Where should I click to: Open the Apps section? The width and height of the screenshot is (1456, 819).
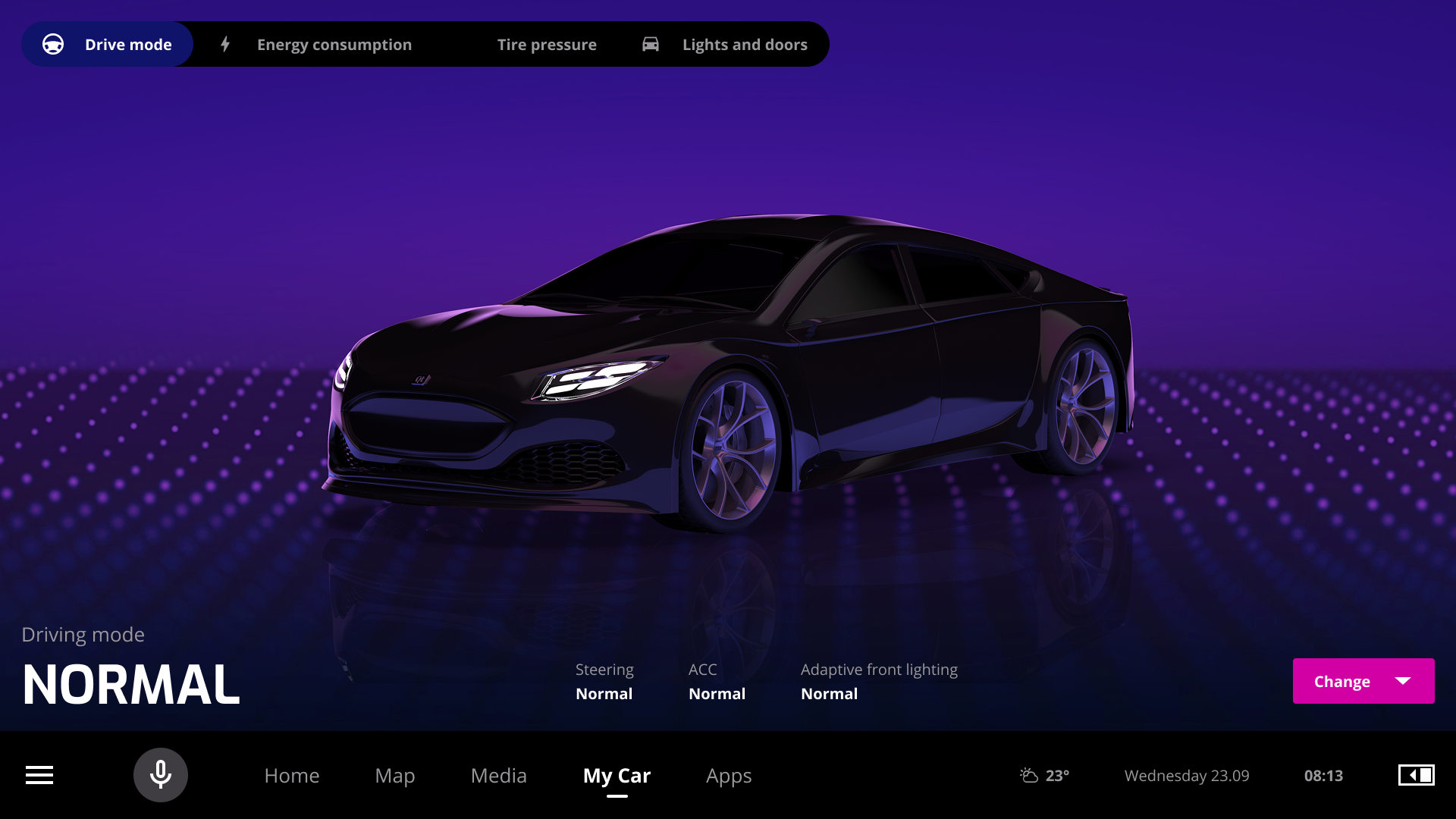(728, 775)
